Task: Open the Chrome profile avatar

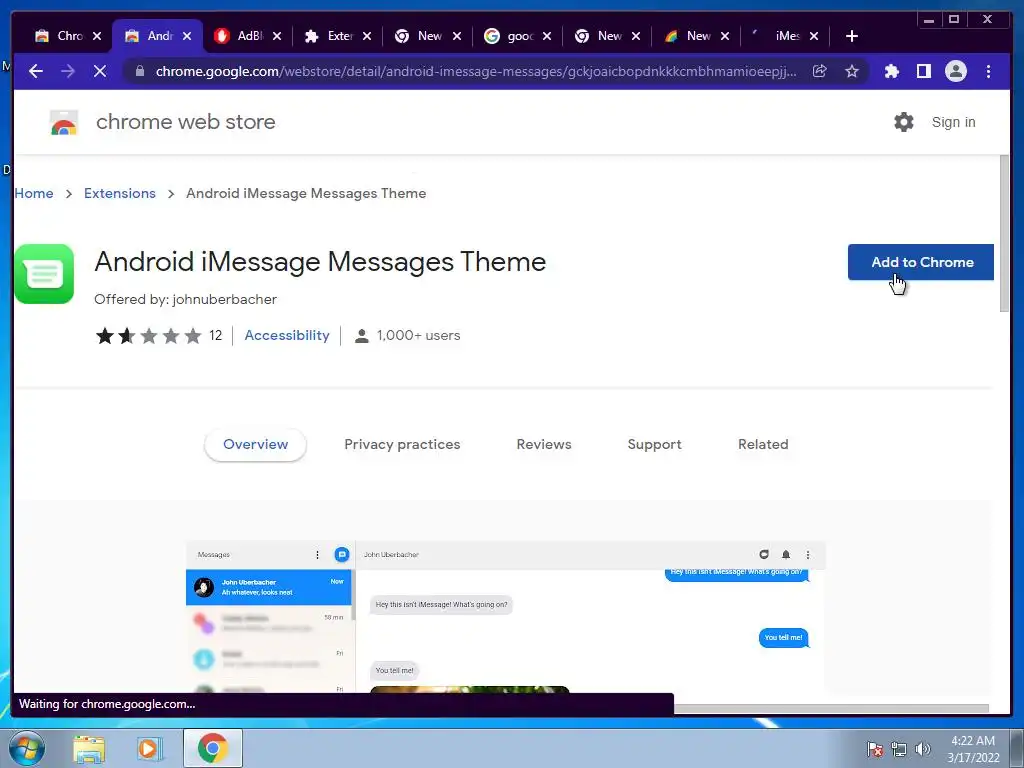Action: click(955, 71)
